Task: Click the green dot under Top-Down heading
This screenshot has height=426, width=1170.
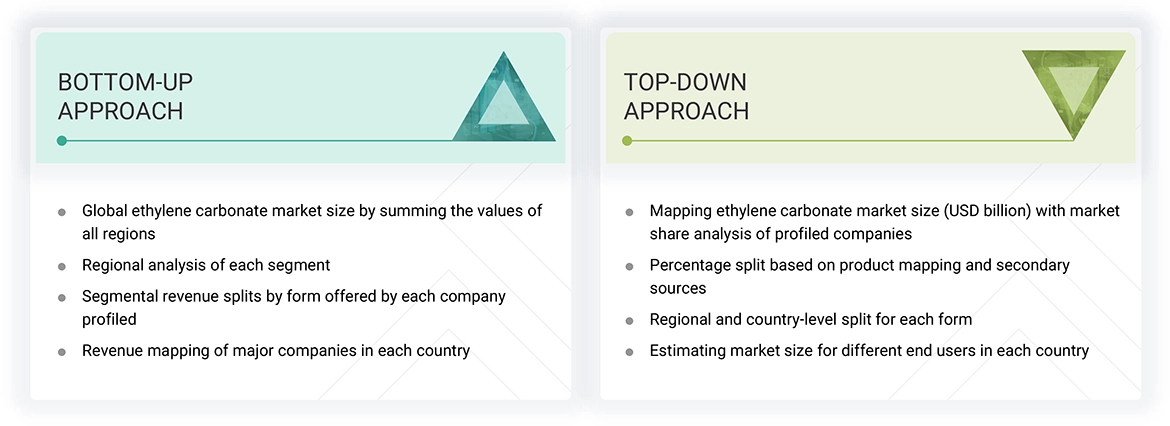Action: tap(627, 141)
